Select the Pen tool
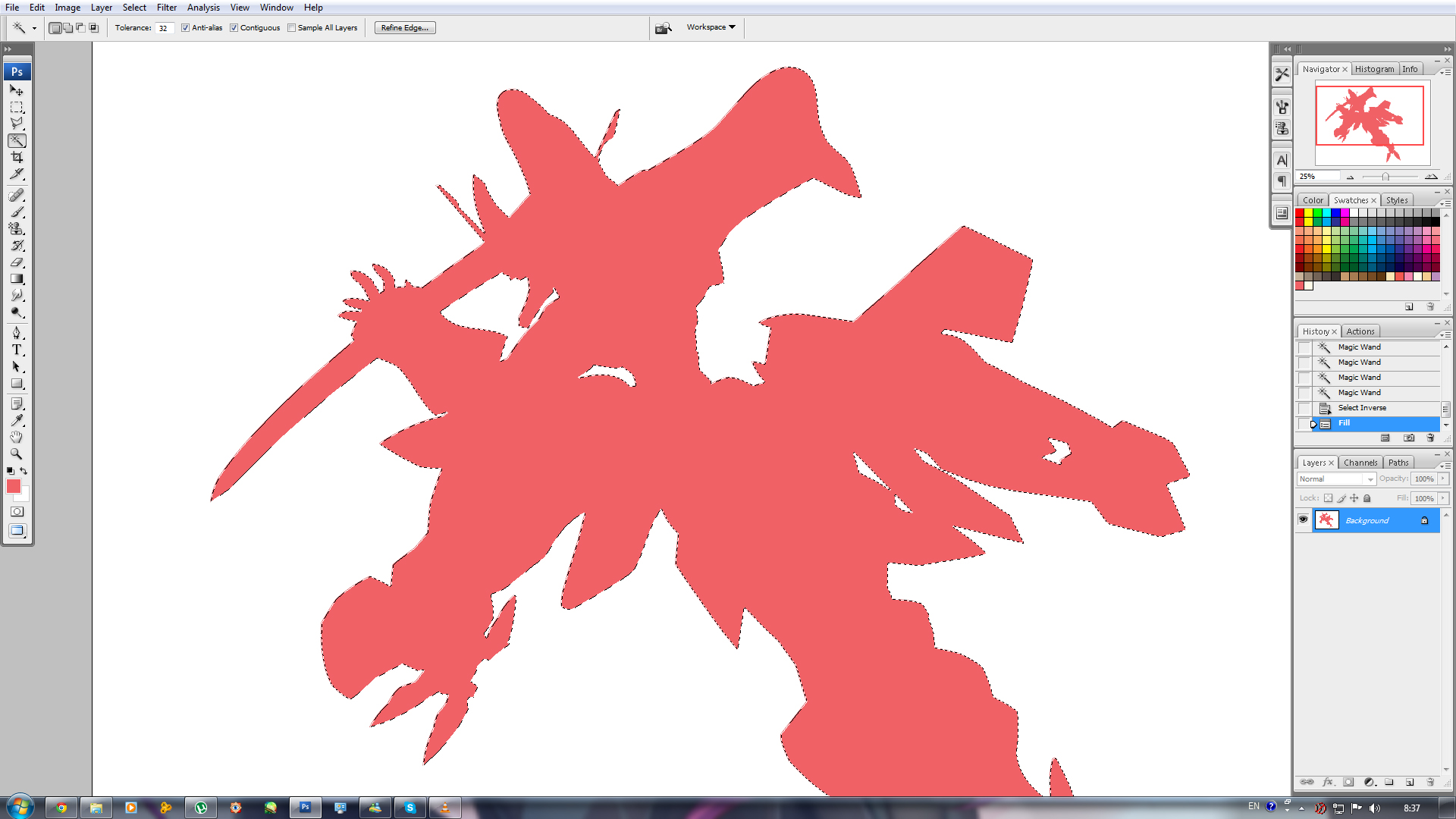This screenshot has height=819, width=1456. tap(17, 333)
